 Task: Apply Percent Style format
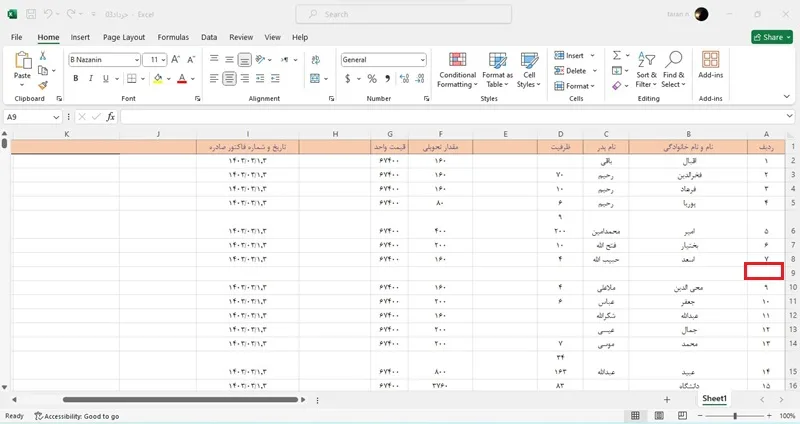click(372, 79)
